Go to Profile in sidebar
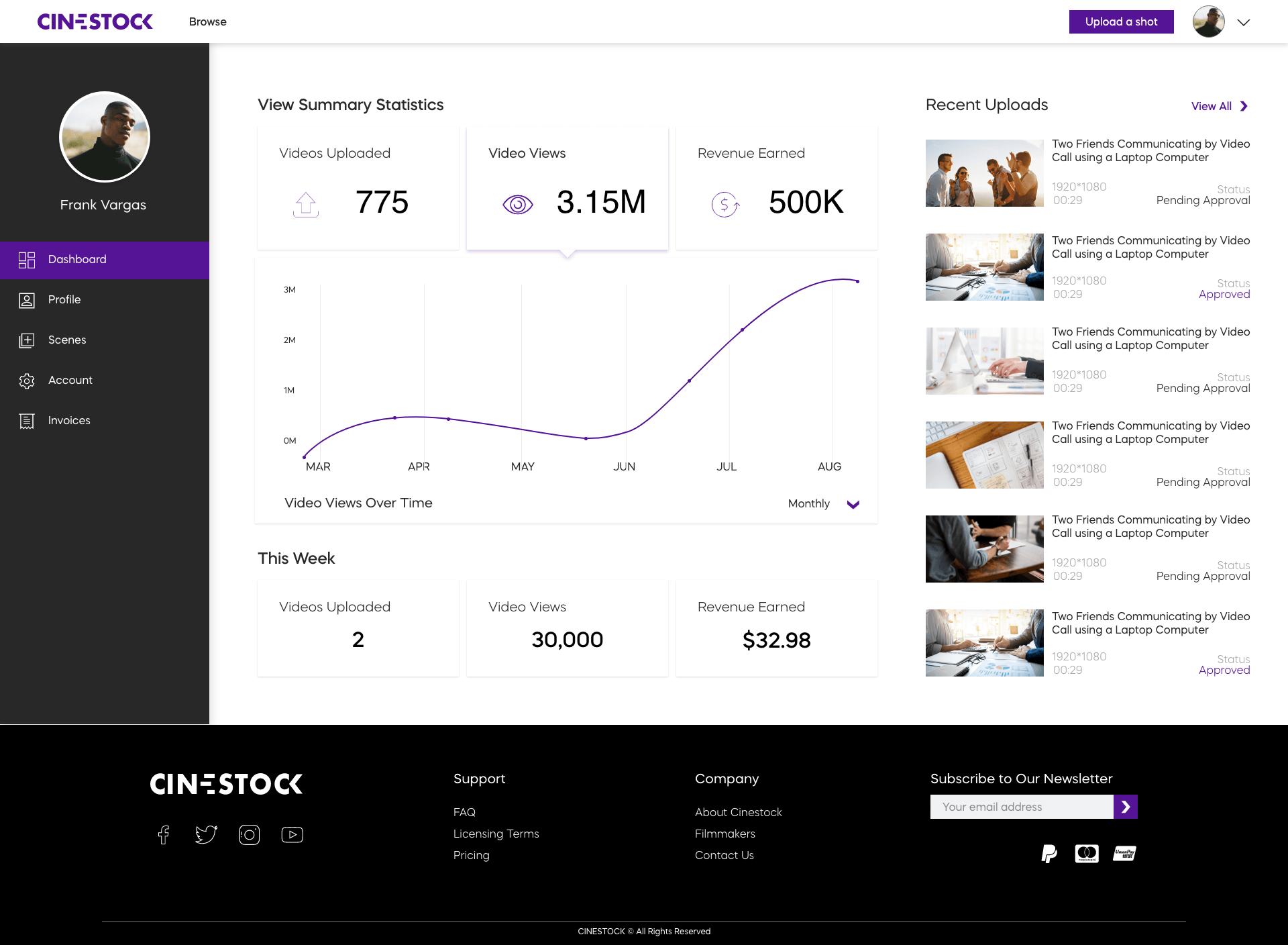Screen dimensions: 1288x945 [64, 299]
